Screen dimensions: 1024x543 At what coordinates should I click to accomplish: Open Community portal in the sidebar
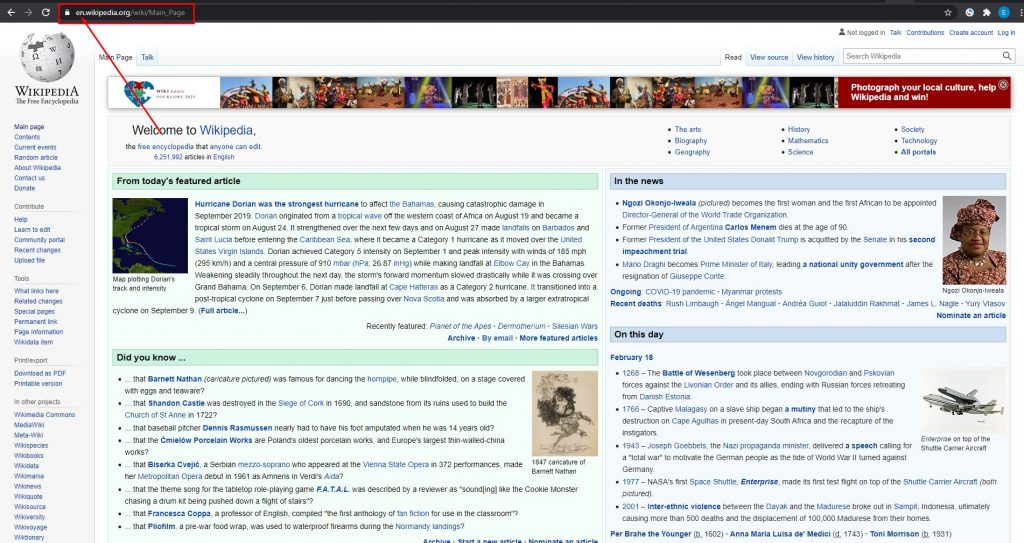point(40,240)
